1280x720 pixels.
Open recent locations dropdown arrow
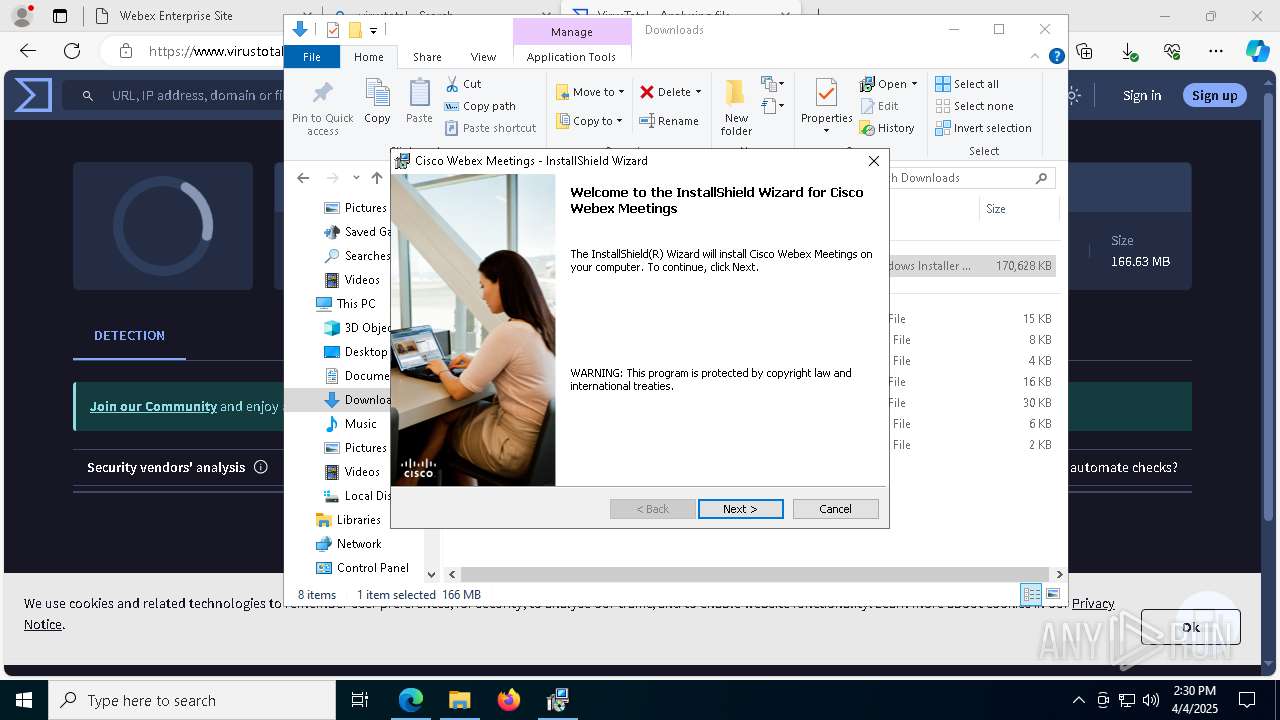(x=356, y=178)
